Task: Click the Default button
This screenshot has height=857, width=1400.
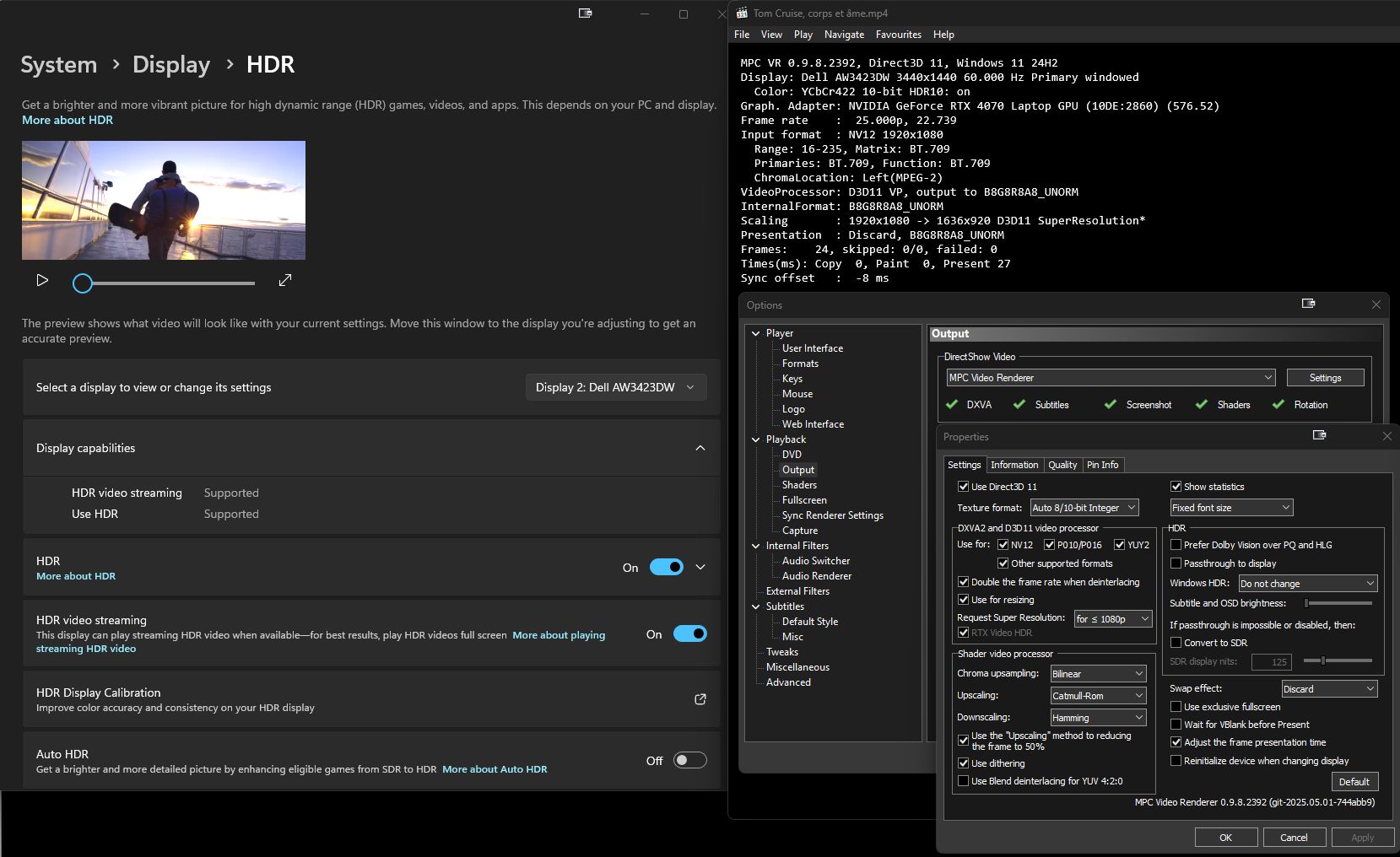Action: tap(1354, 782)
